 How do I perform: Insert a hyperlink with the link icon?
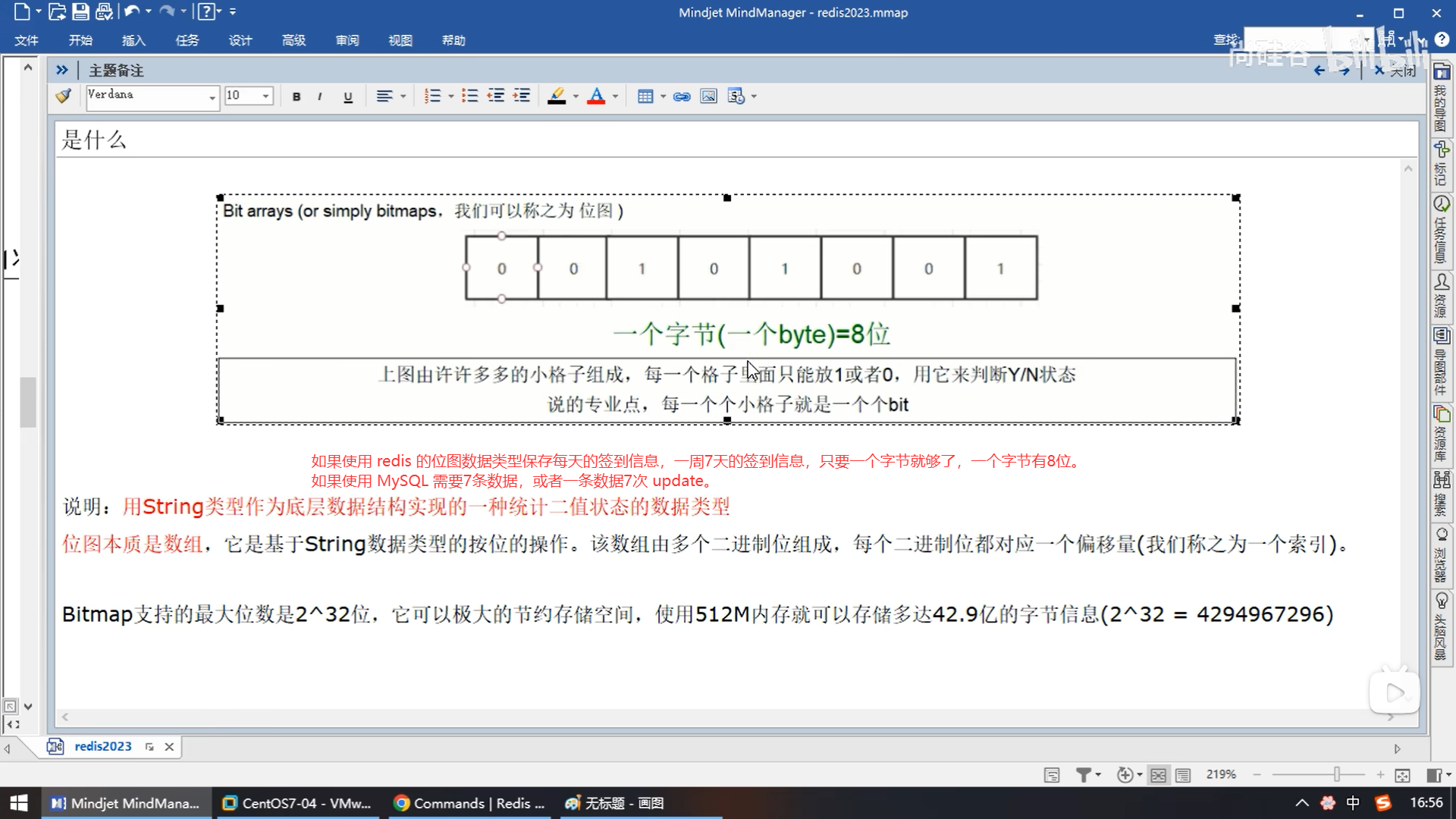[x=682, y=96]
